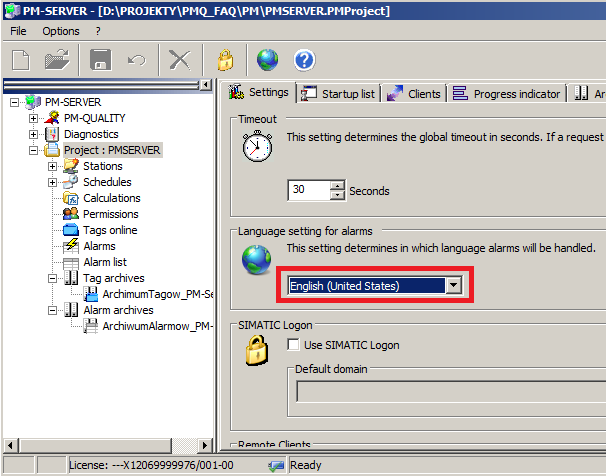Select the Alarm list tree item

(105, 262)
